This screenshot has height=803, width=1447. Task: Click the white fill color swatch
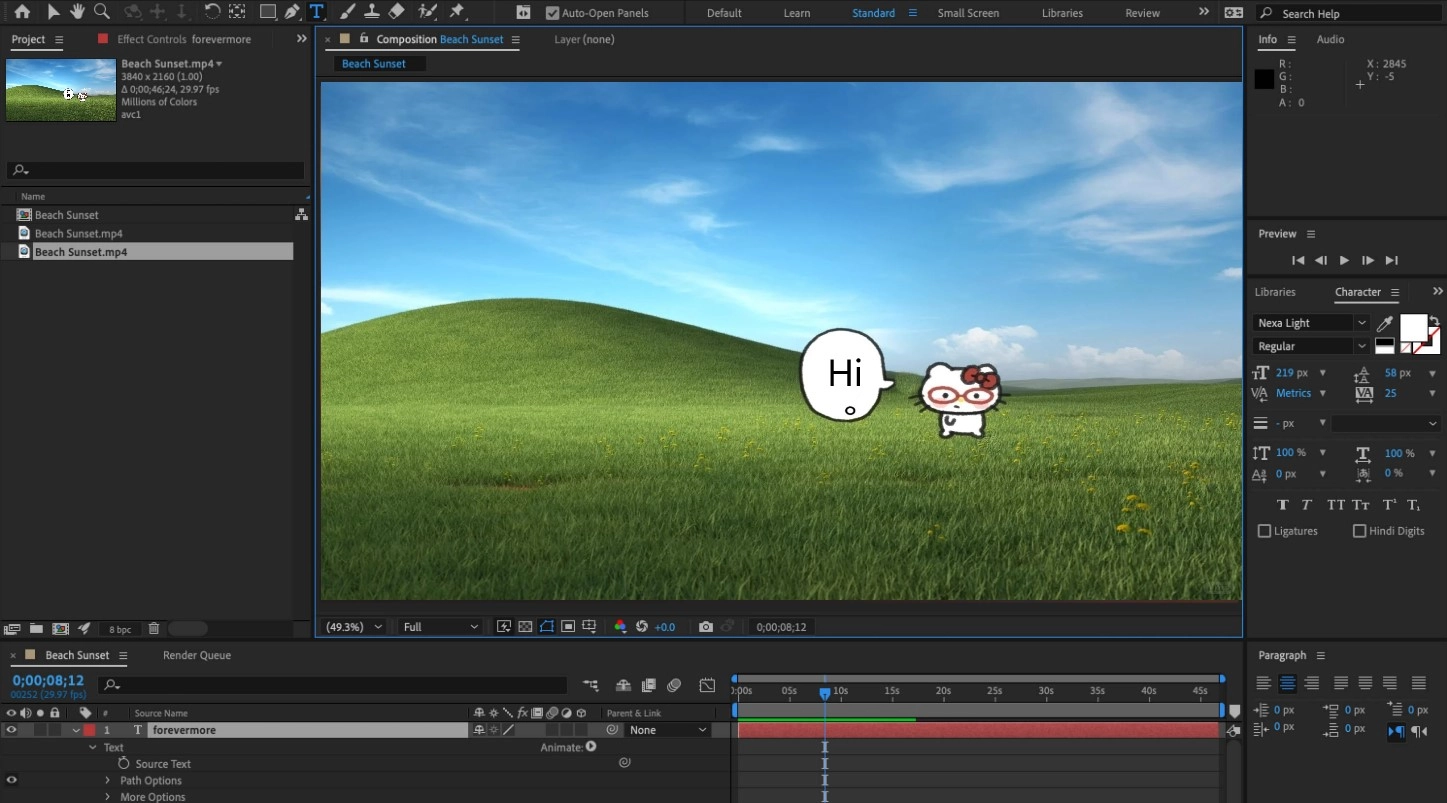pos(1412,327)
